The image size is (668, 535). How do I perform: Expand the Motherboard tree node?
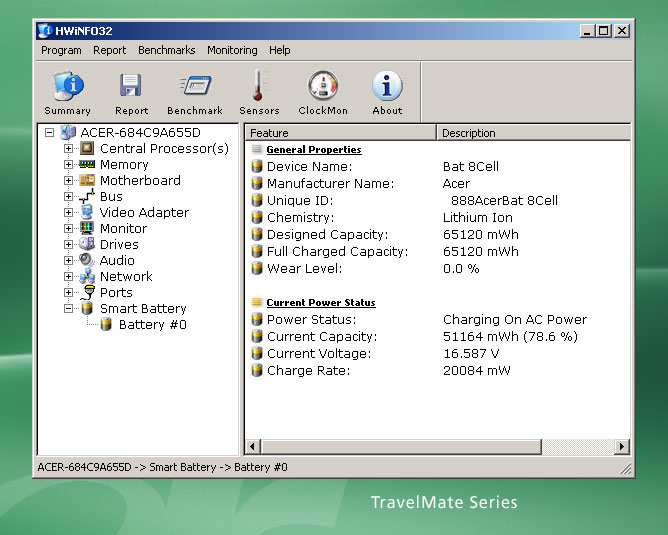click(x=68, y=180)
